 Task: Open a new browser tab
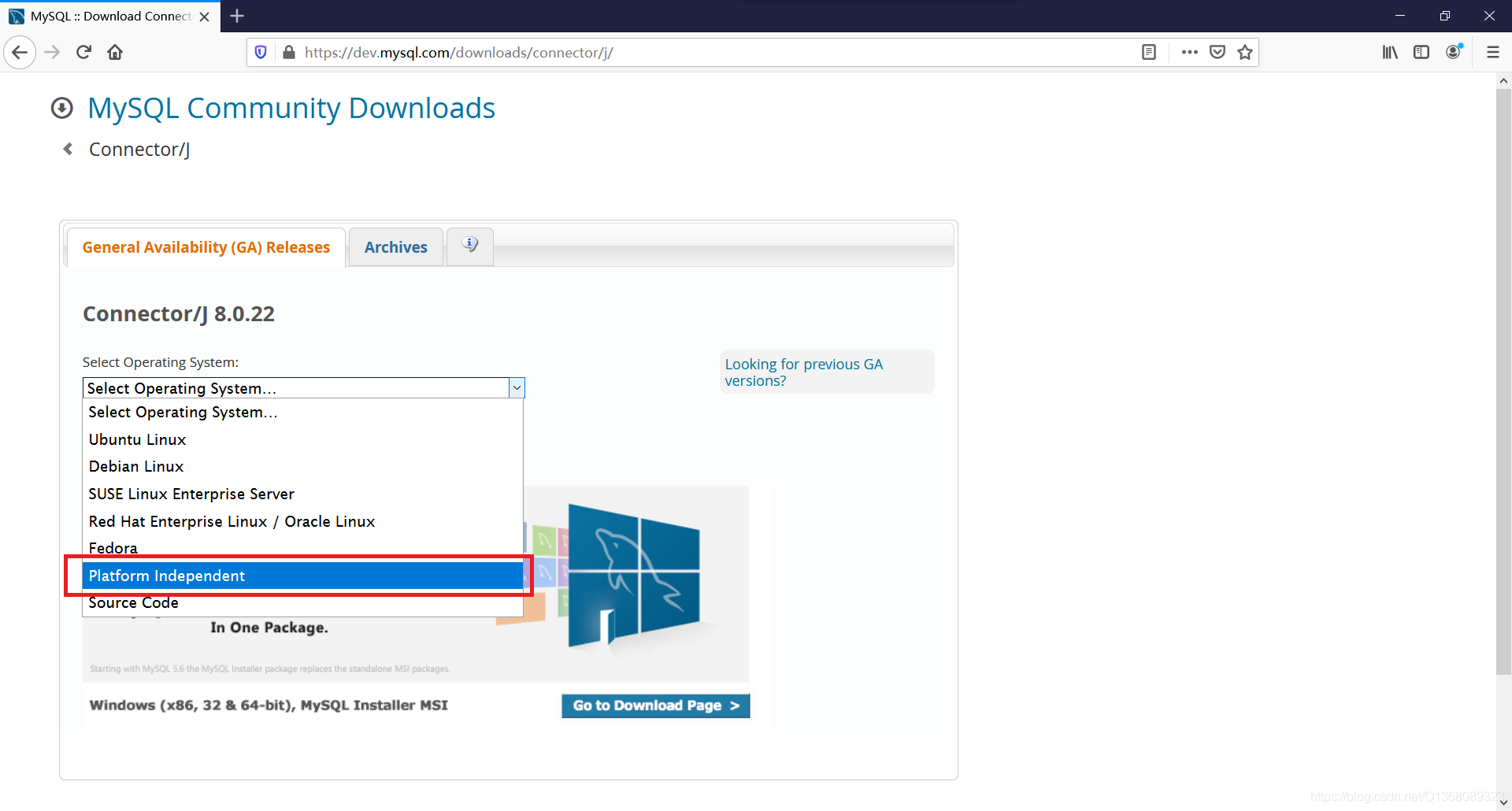(x=237, y=16)
